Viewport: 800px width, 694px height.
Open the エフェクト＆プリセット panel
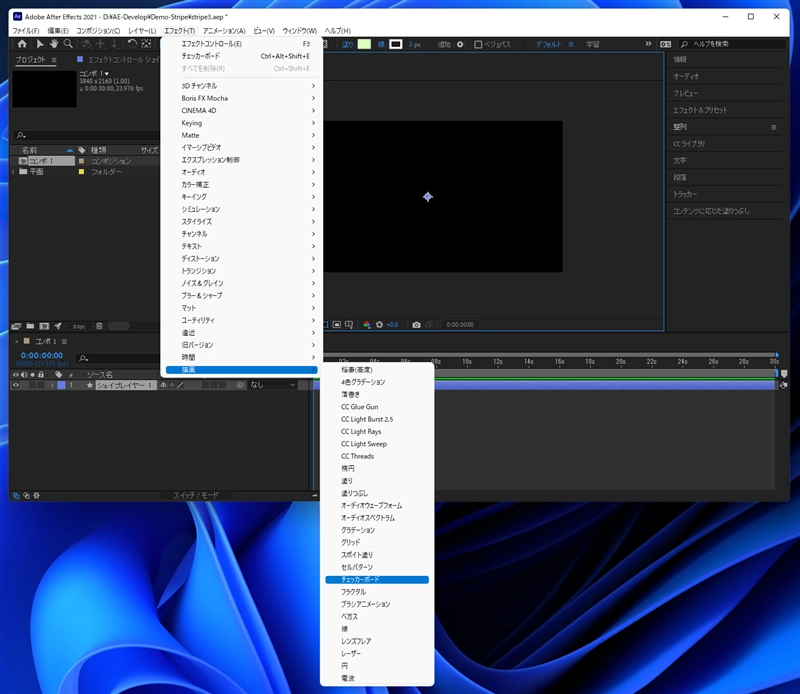(x=700, y=109)
